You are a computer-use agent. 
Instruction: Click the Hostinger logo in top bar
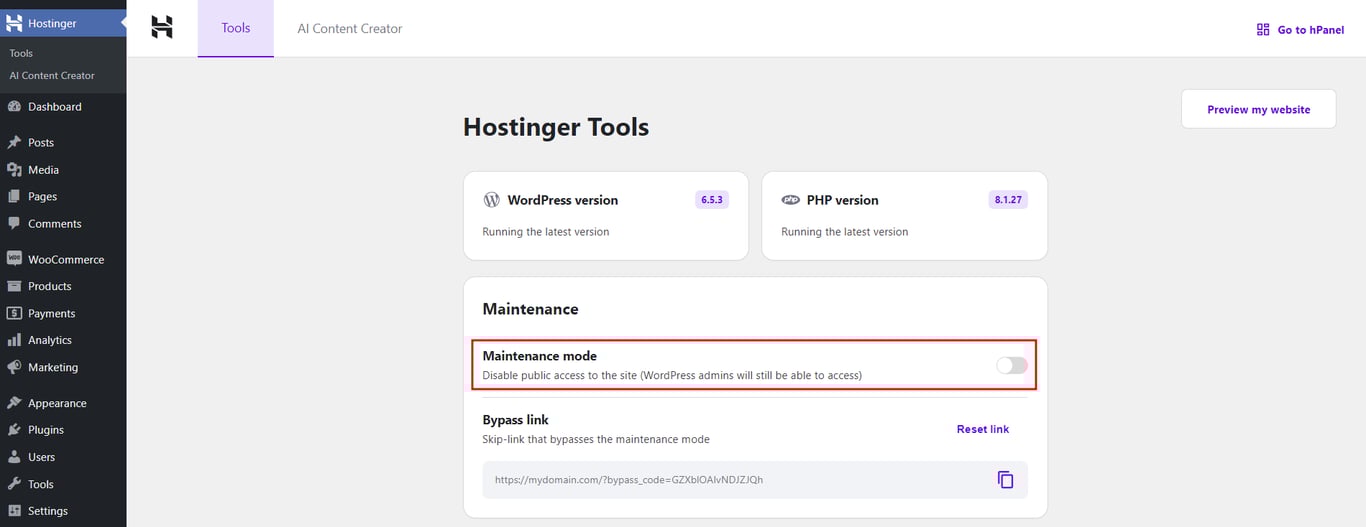click(x=162, y=28)
